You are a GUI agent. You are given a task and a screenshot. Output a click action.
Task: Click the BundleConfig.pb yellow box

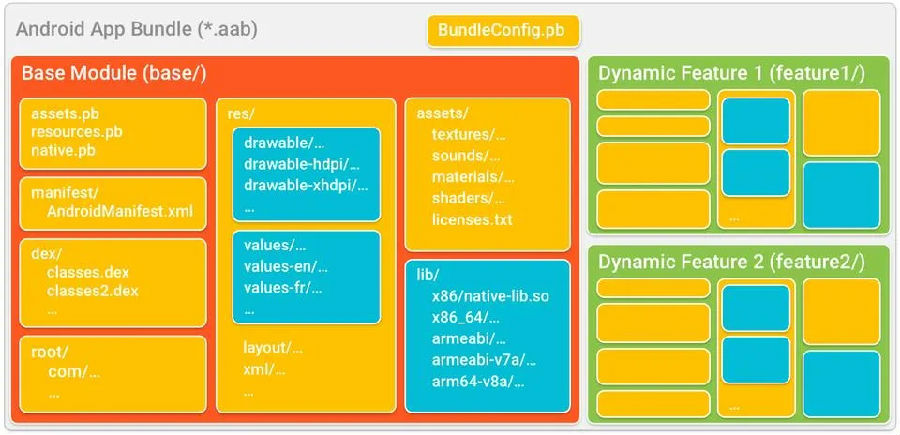coord(503,31)
